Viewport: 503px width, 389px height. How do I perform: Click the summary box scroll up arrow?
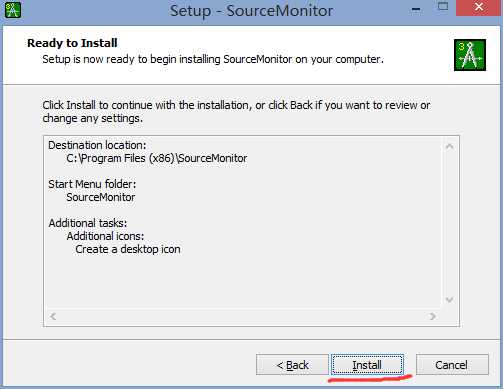point(449,146)
